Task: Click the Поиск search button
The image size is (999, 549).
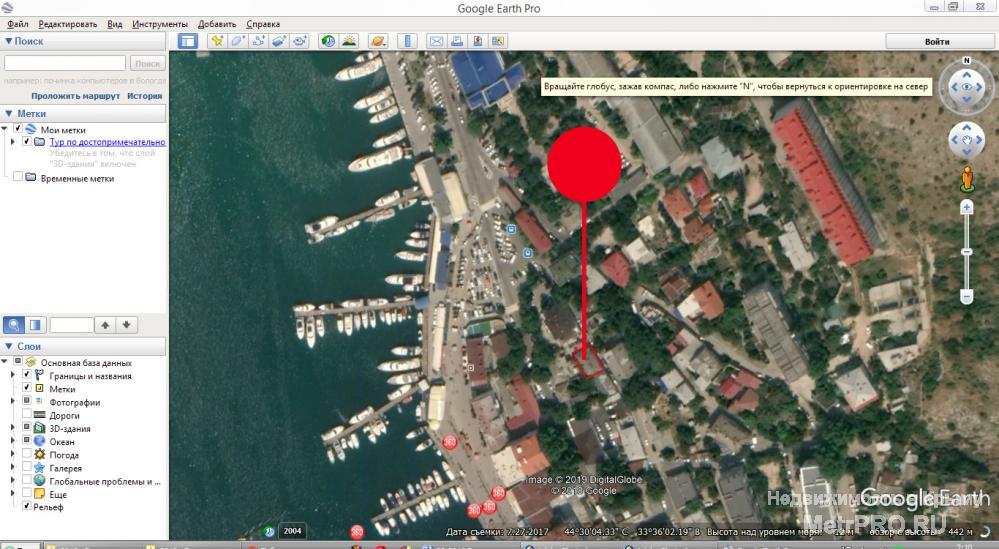Action: click(x=148, y=64)
